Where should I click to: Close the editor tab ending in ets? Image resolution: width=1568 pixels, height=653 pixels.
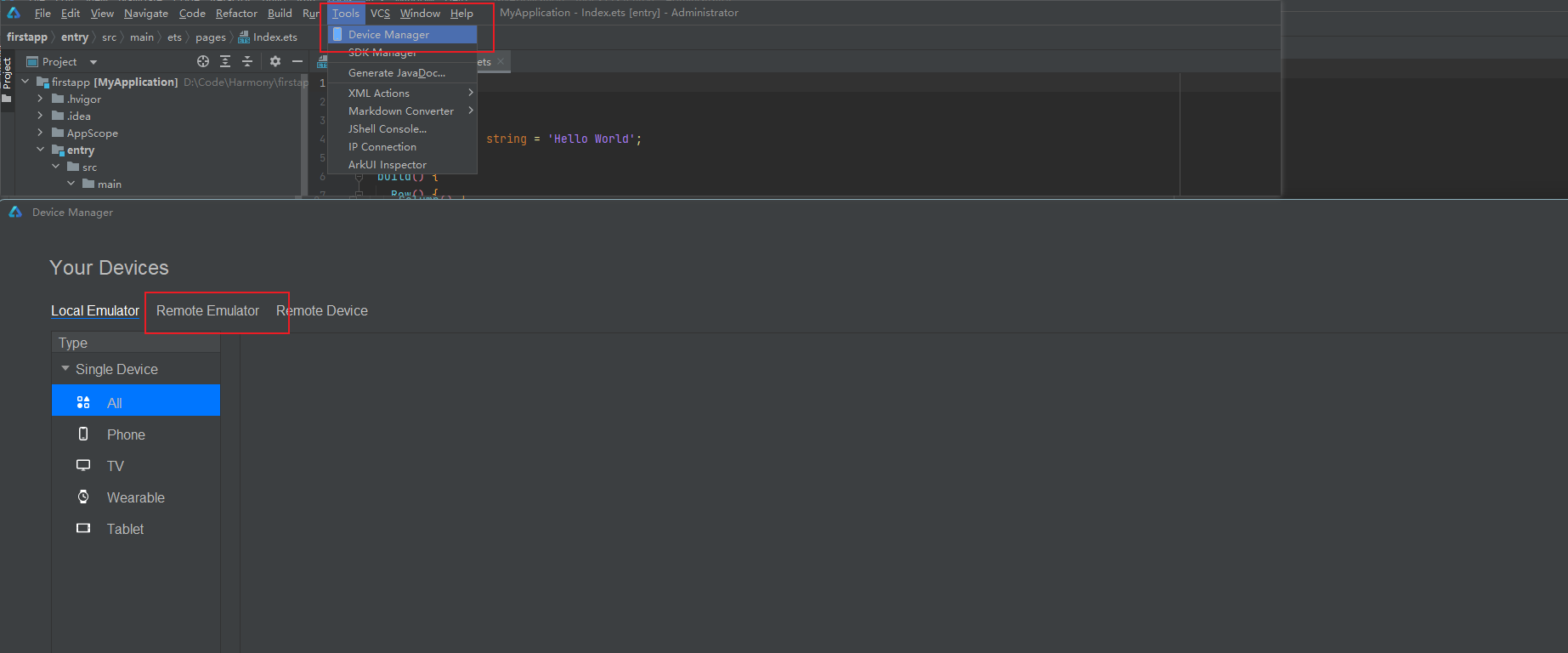click(x=501, y=61)
